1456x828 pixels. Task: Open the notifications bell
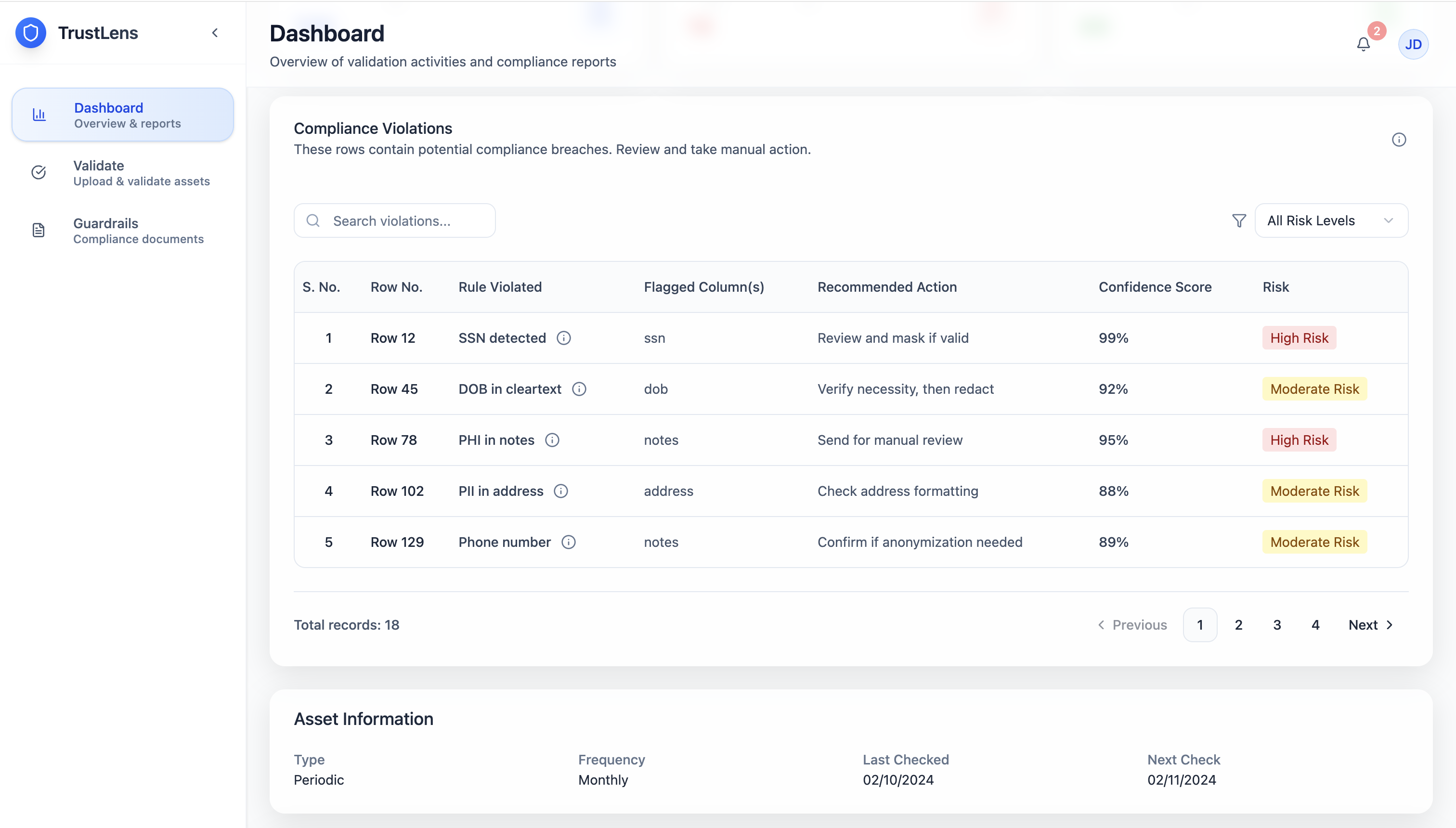pos(1363,44)
